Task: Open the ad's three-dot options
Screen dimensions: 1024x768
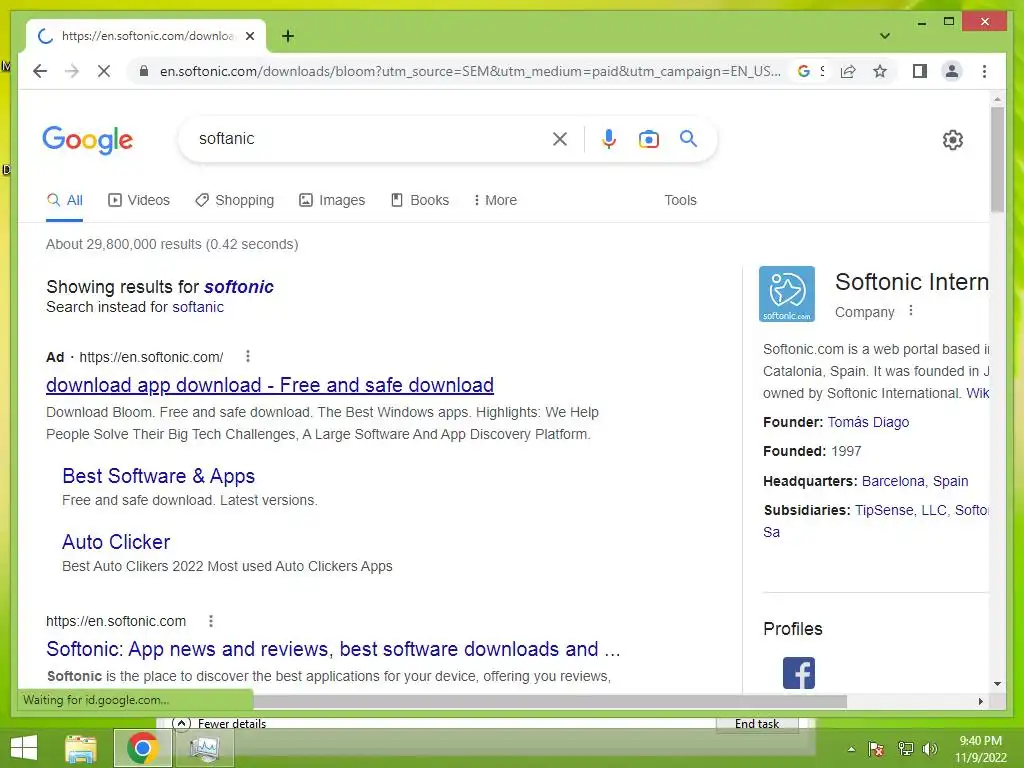Action: click(x=248, y=357)
